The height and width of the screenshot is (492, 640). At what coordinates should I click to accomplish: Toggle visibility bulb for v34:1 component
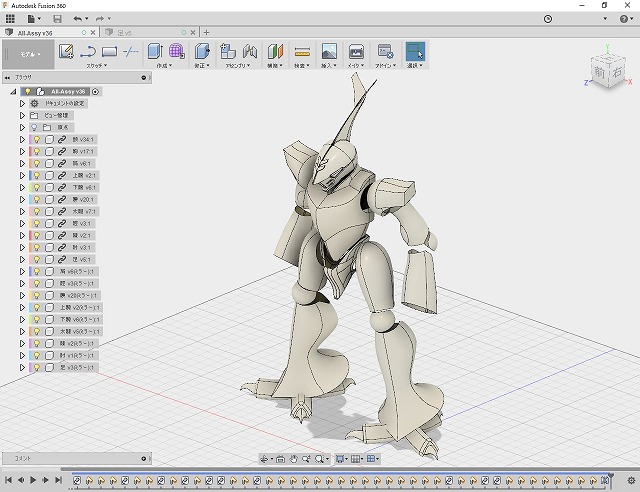point(37,140)
